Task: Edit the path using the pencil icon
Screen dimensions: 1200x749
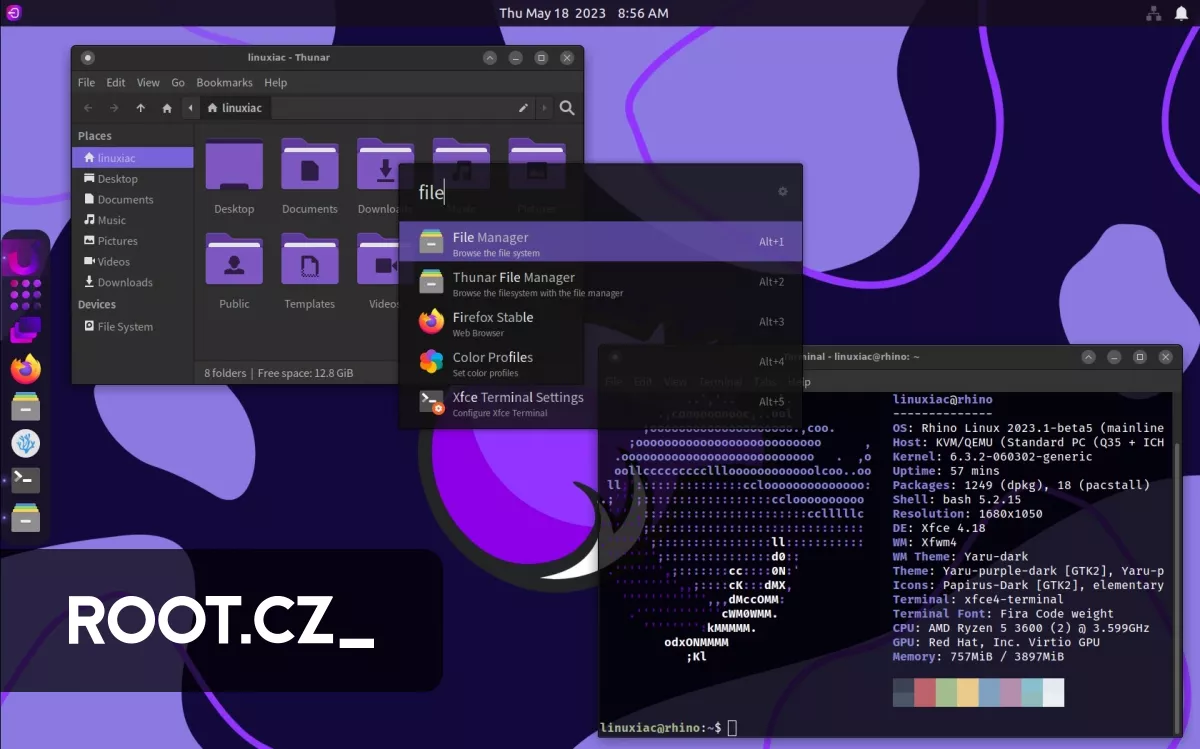Action: (x=523, y=107)
